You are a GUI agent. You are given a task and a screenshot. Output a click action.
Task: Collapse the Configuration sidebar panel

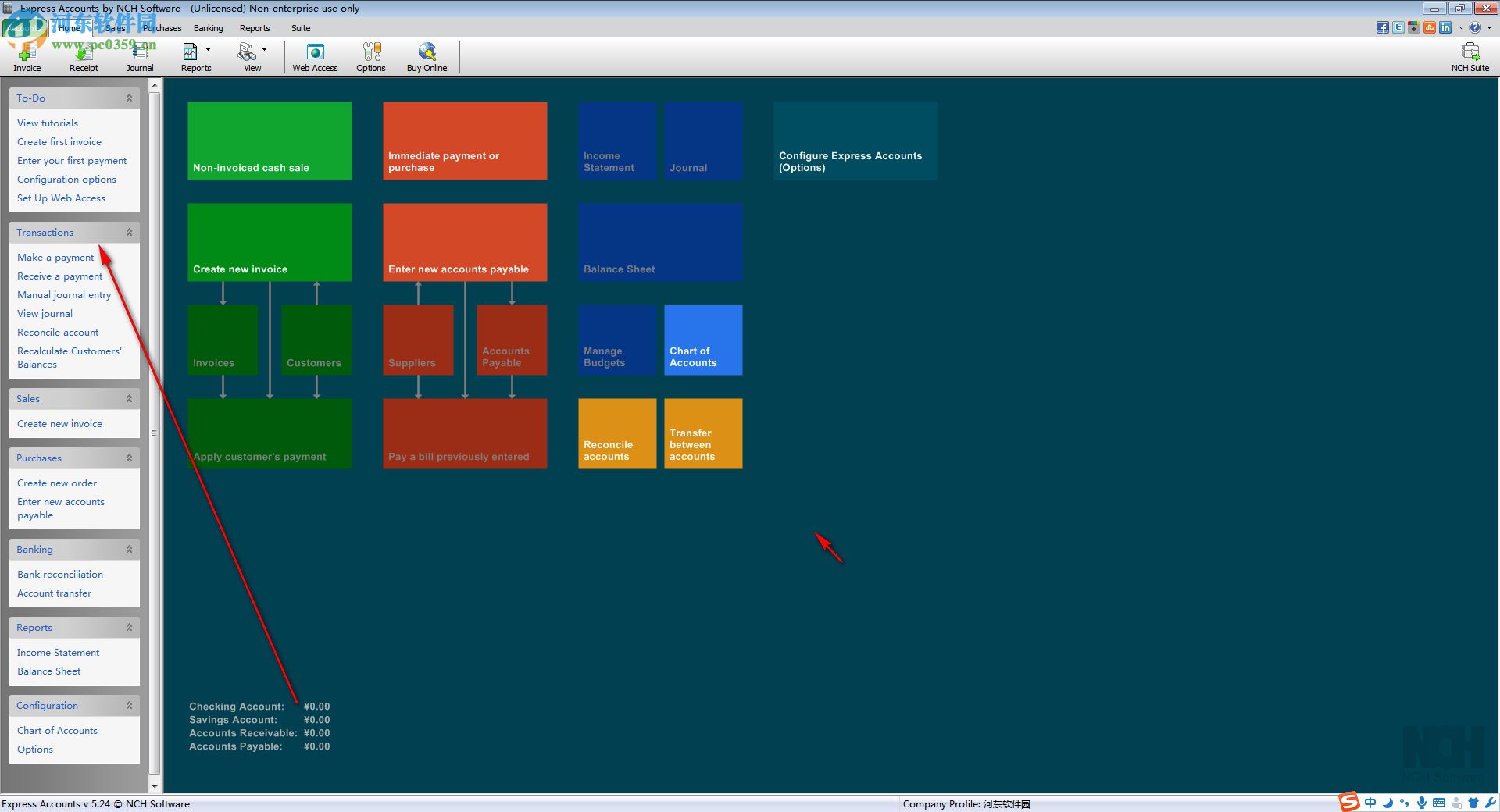coord(129,706)
